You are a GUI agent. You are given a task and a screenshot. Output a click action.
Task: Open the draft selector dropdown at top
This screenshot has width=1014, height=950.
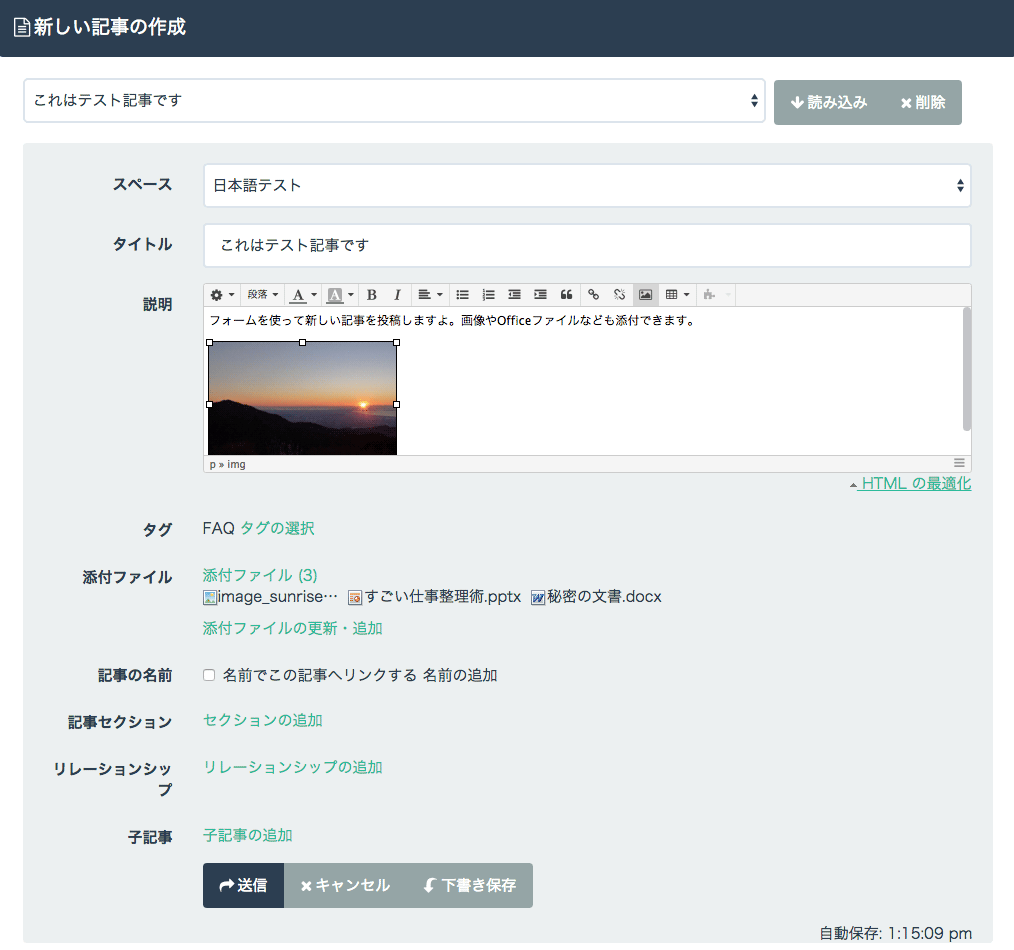[394, 100]
